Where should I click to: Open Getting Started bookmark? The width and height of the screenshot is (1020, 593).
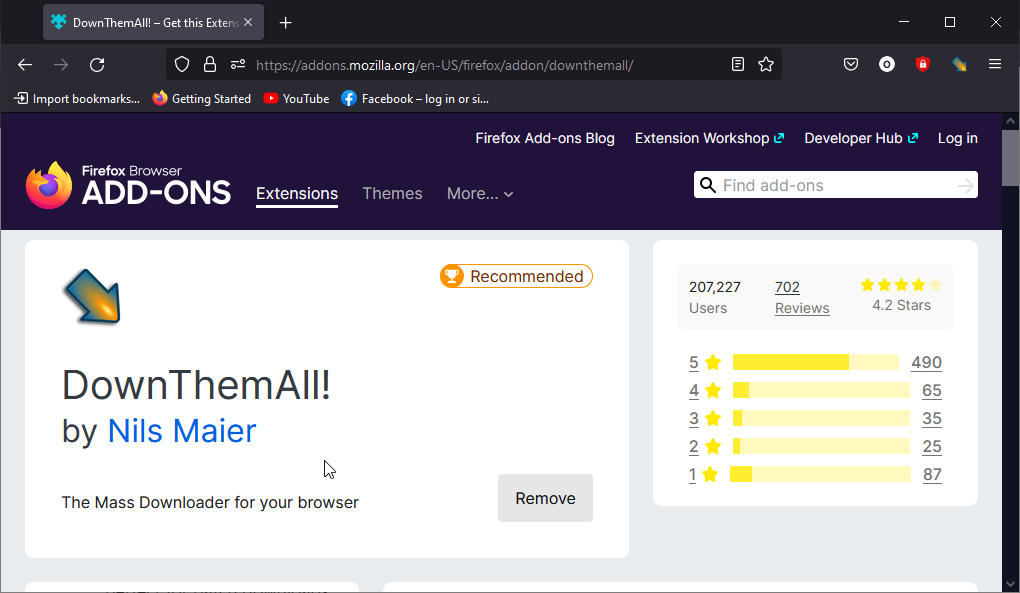click(x=202, y=99)
